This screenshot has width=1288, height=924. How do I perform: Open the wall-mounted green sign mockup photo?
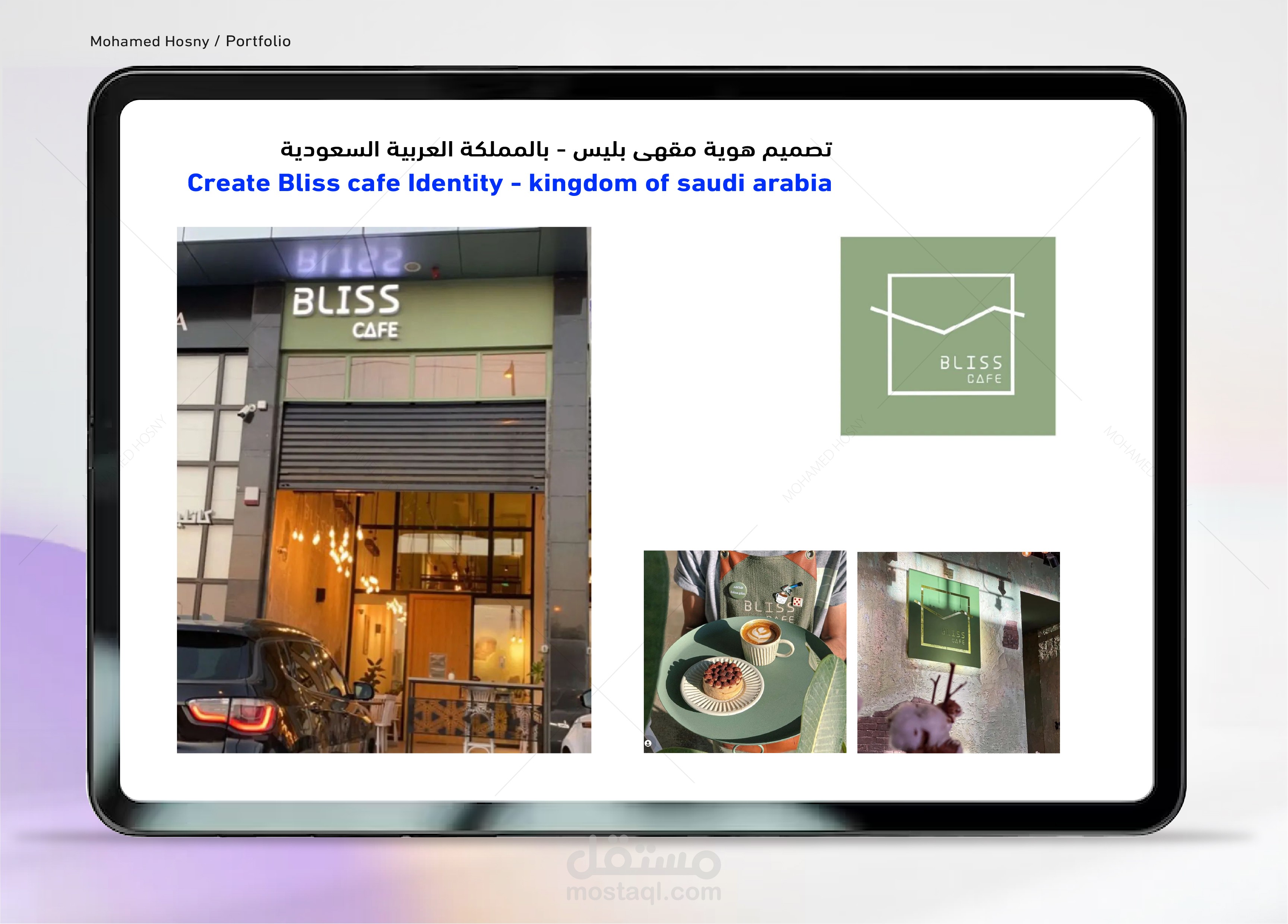958,652
